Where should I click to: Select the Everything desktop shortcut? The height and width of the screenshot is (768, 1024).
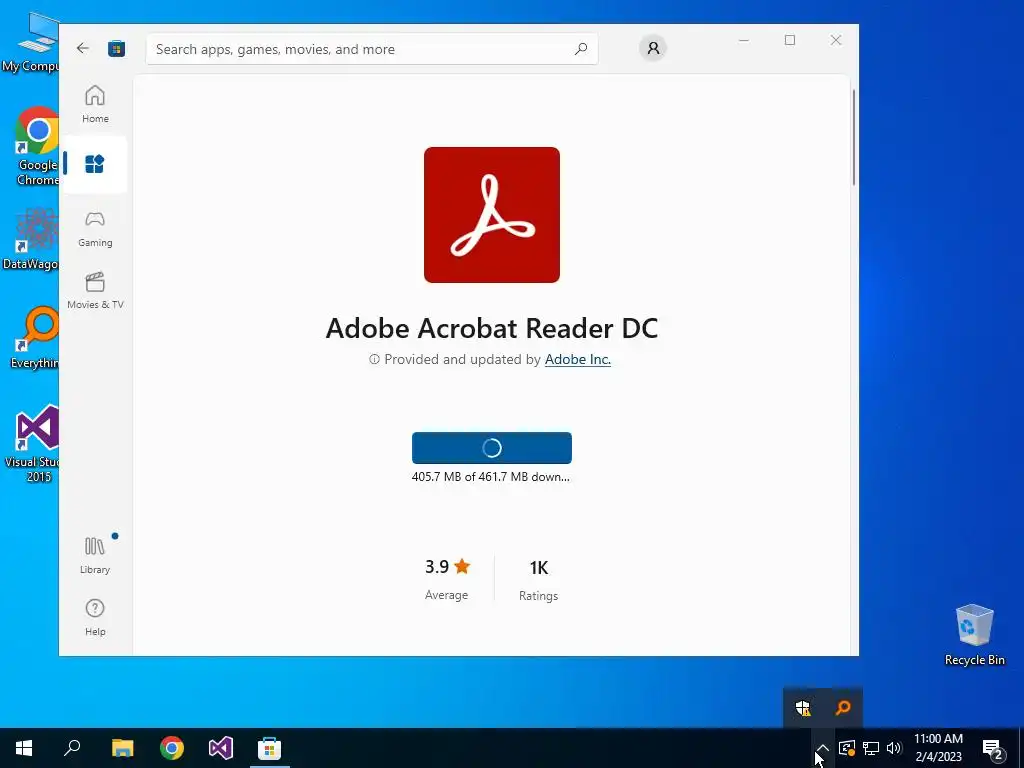click(x=34, y=338)
